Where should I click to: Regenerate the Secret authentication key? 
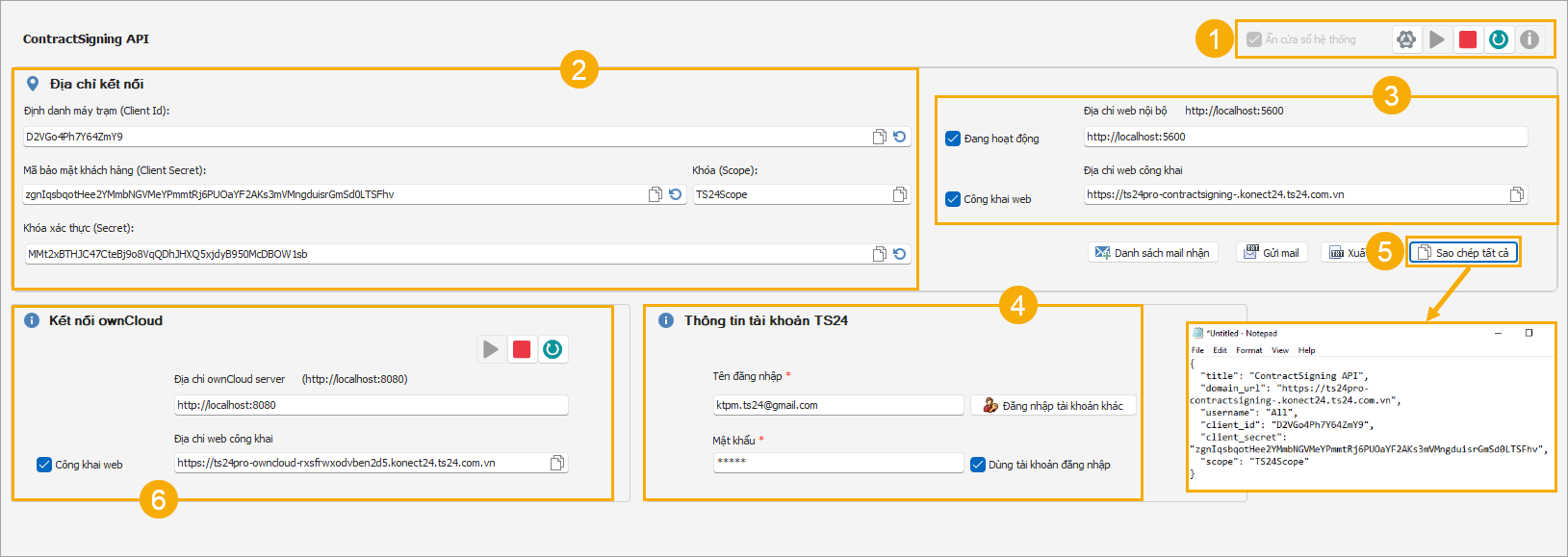tap(899, 254)
